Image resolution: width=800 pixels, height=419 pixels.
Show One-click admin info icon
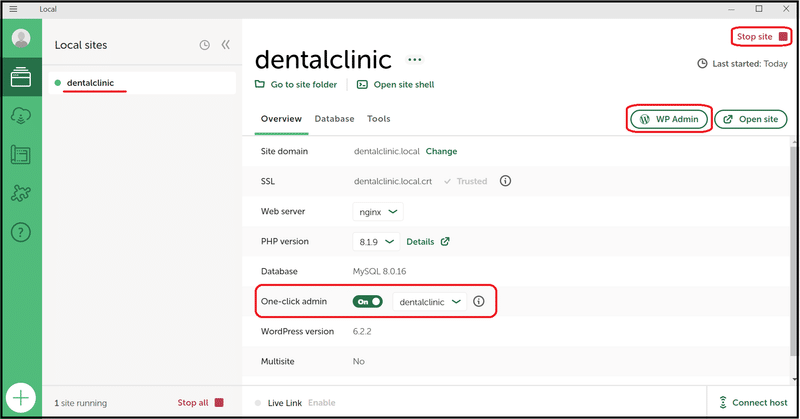click(x=479, y=301)
